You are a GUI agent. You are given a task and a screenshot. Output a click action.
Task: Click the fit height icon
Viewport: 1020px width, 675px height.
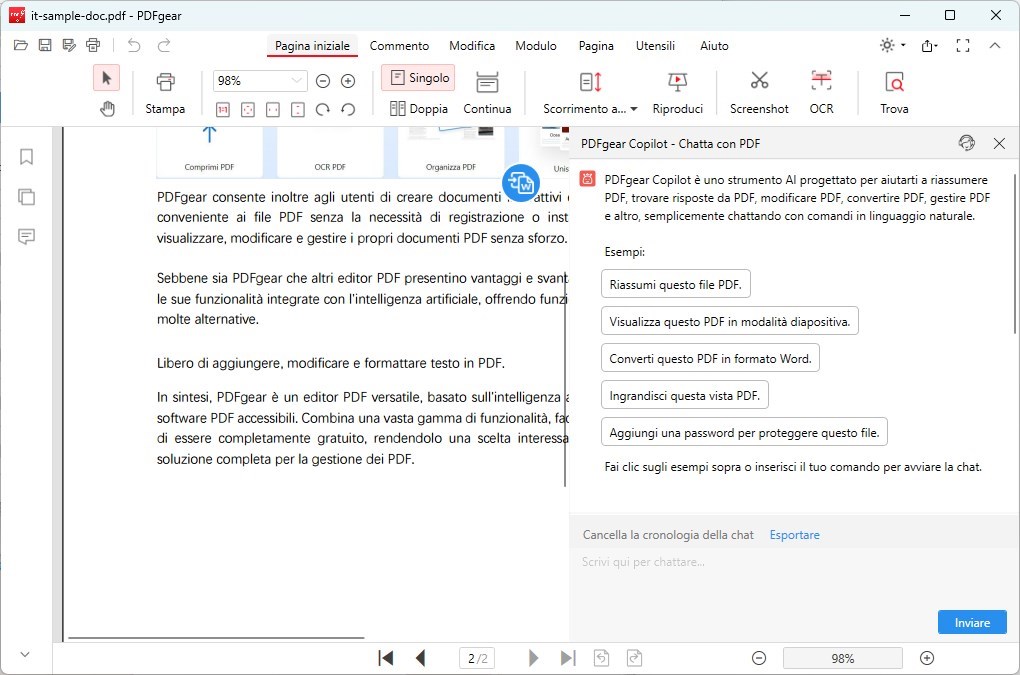297,109
